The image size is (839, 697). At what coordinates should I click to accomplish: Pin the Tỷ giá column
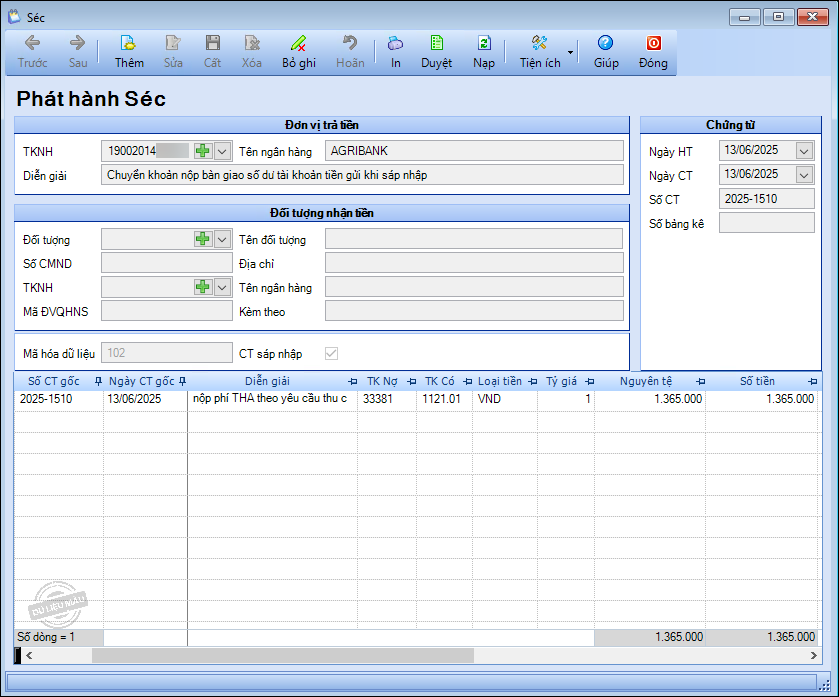590,381
